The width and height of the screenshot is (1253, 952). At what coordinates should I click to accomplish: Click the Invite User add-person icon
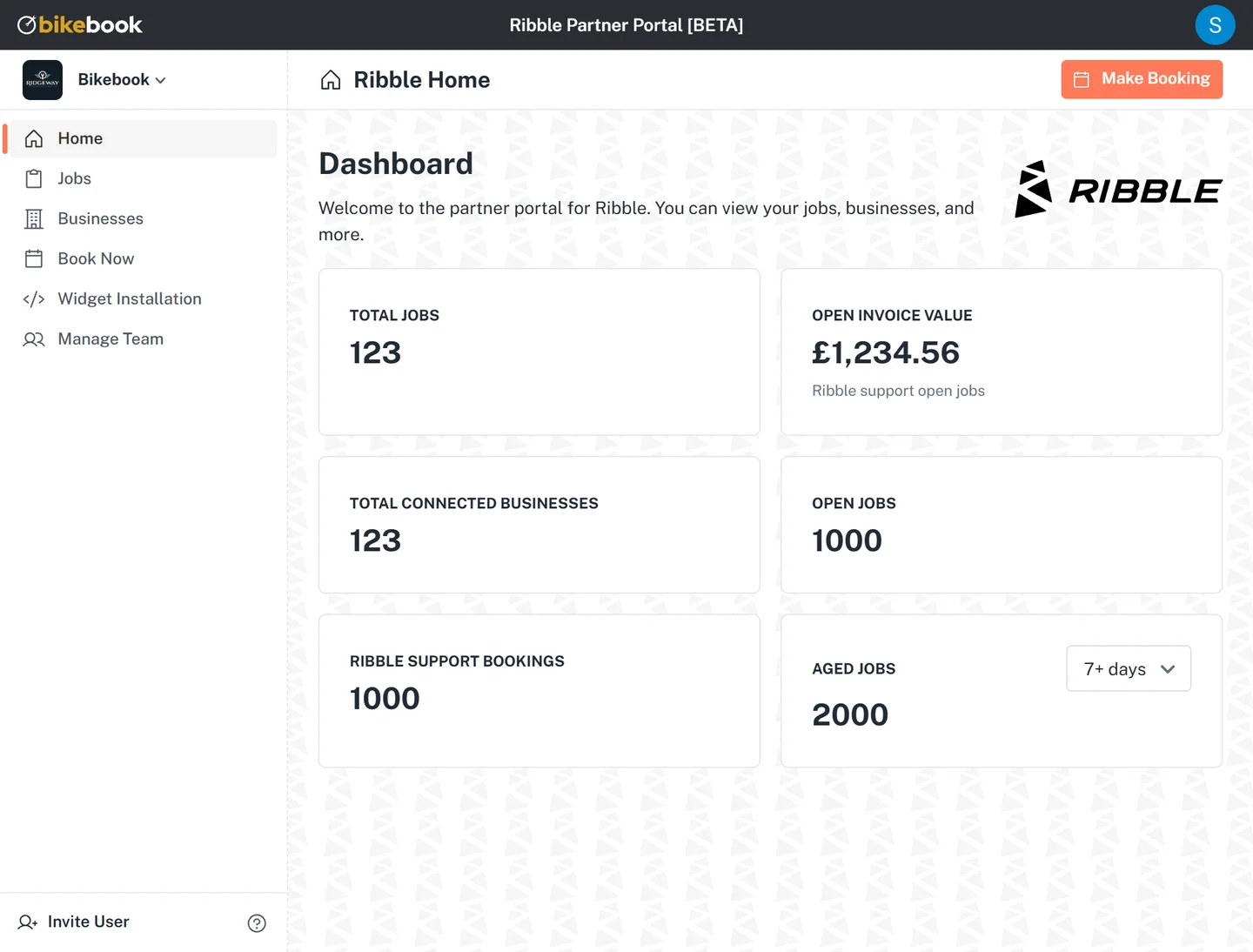28,922
